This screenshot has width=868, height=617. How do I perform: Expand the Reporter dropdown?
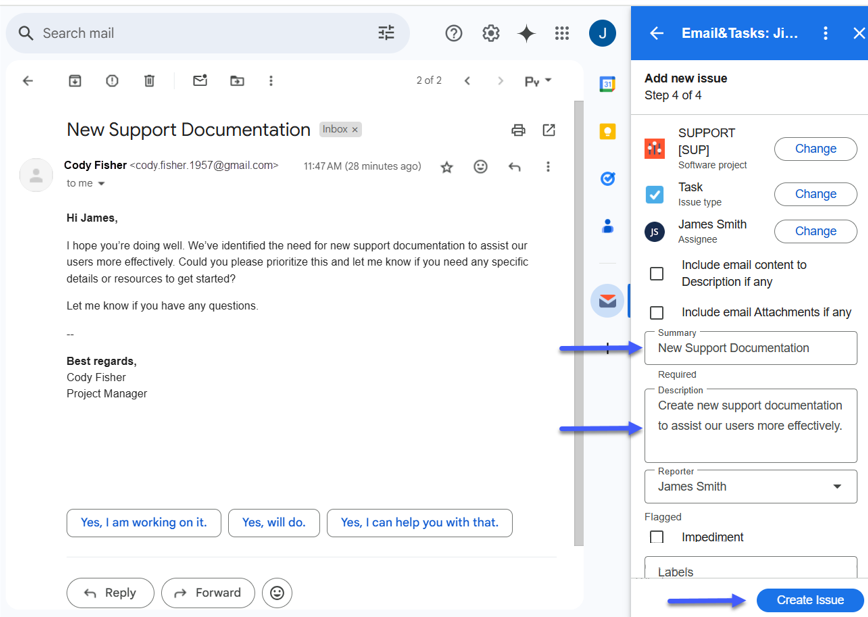pyautogui.click(x=837, y=487)
